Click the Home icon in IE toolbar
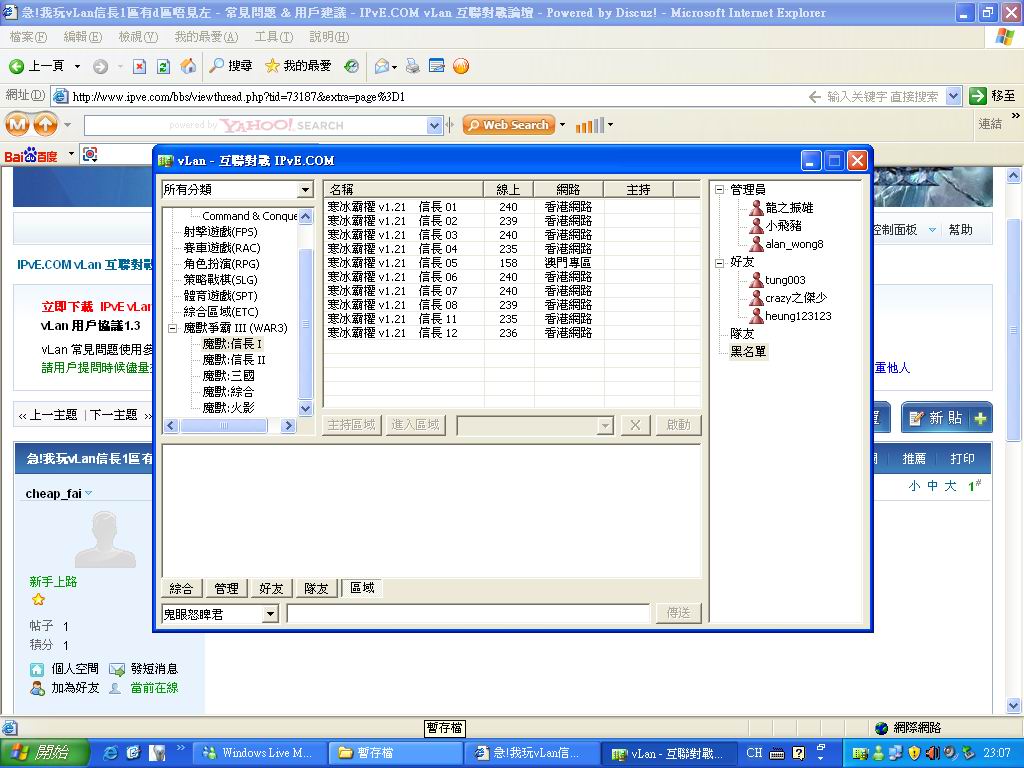 (188, 67)
